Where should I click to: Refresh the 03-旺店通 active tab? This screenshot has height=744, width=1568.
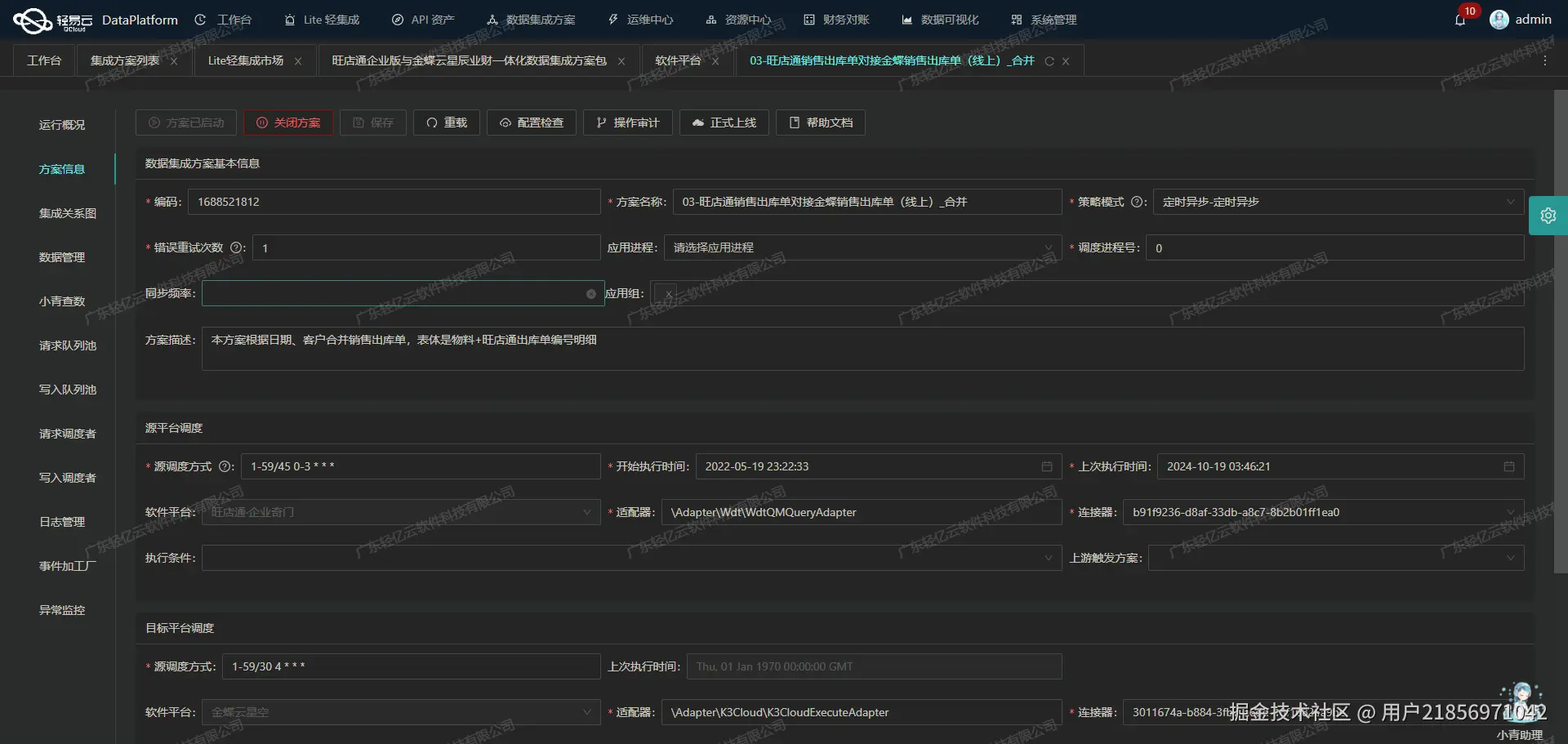click(x=1049, y=61)
